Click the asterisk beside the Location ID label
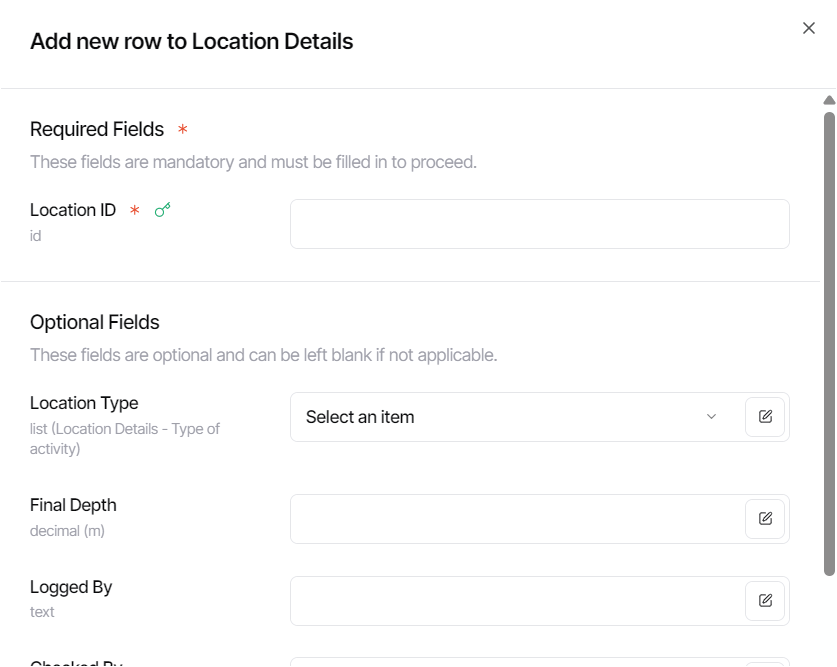The image size is (837, 667). click(132, 209)
